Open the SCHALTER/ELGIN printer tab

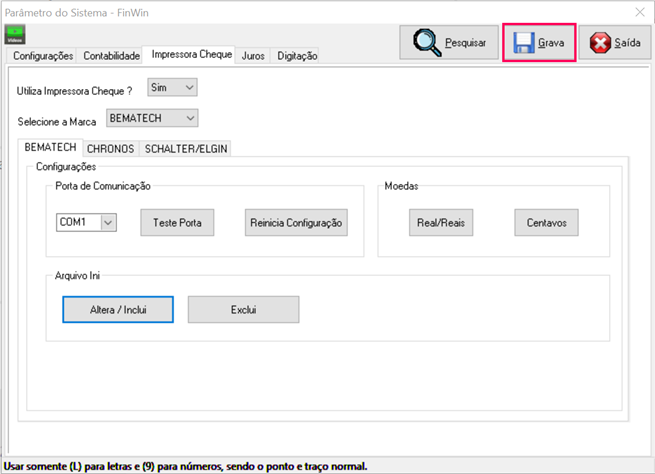point(186,148)
